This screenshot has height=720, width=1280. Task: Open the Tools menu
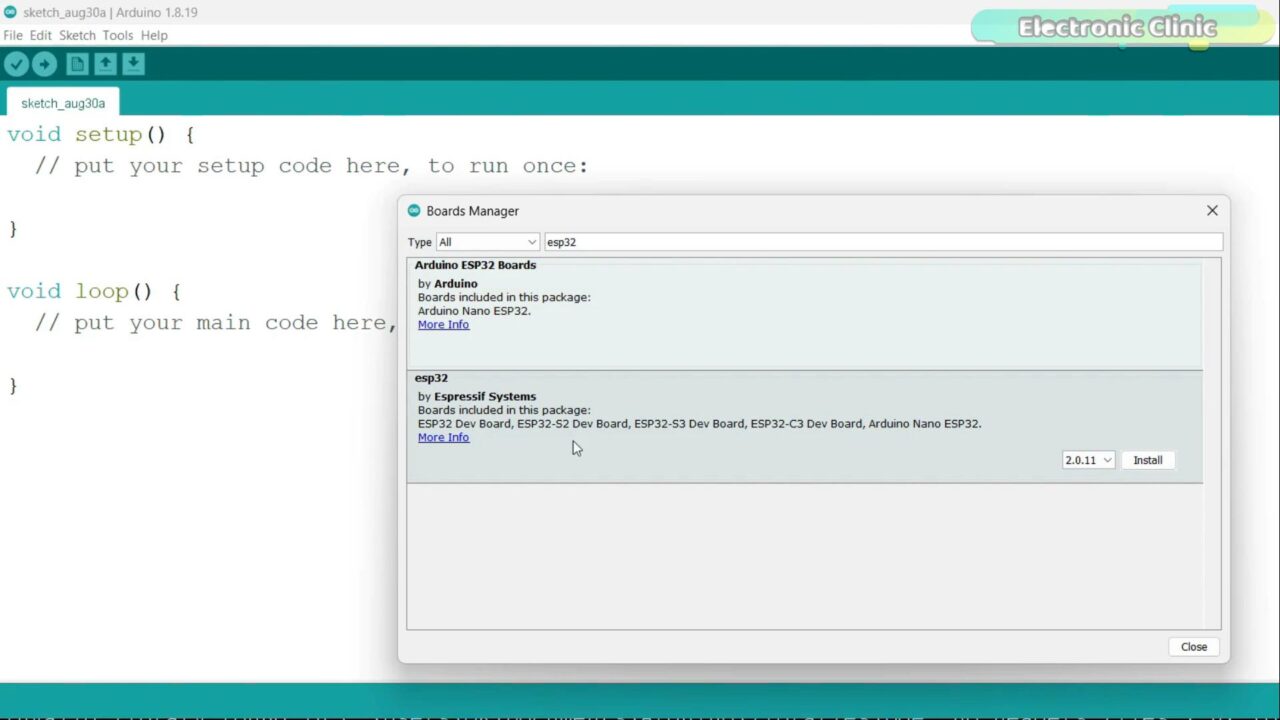click(117, 35)
